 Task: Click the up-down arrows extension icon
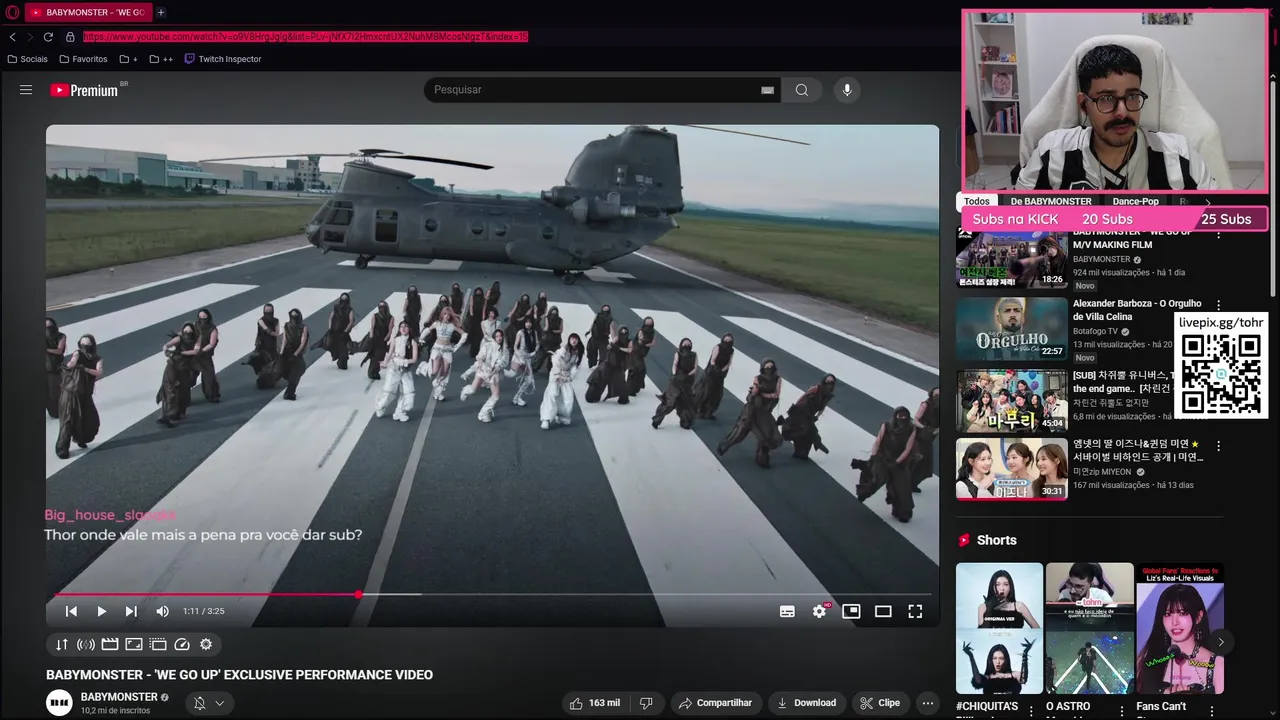click(x=62, y=645)
